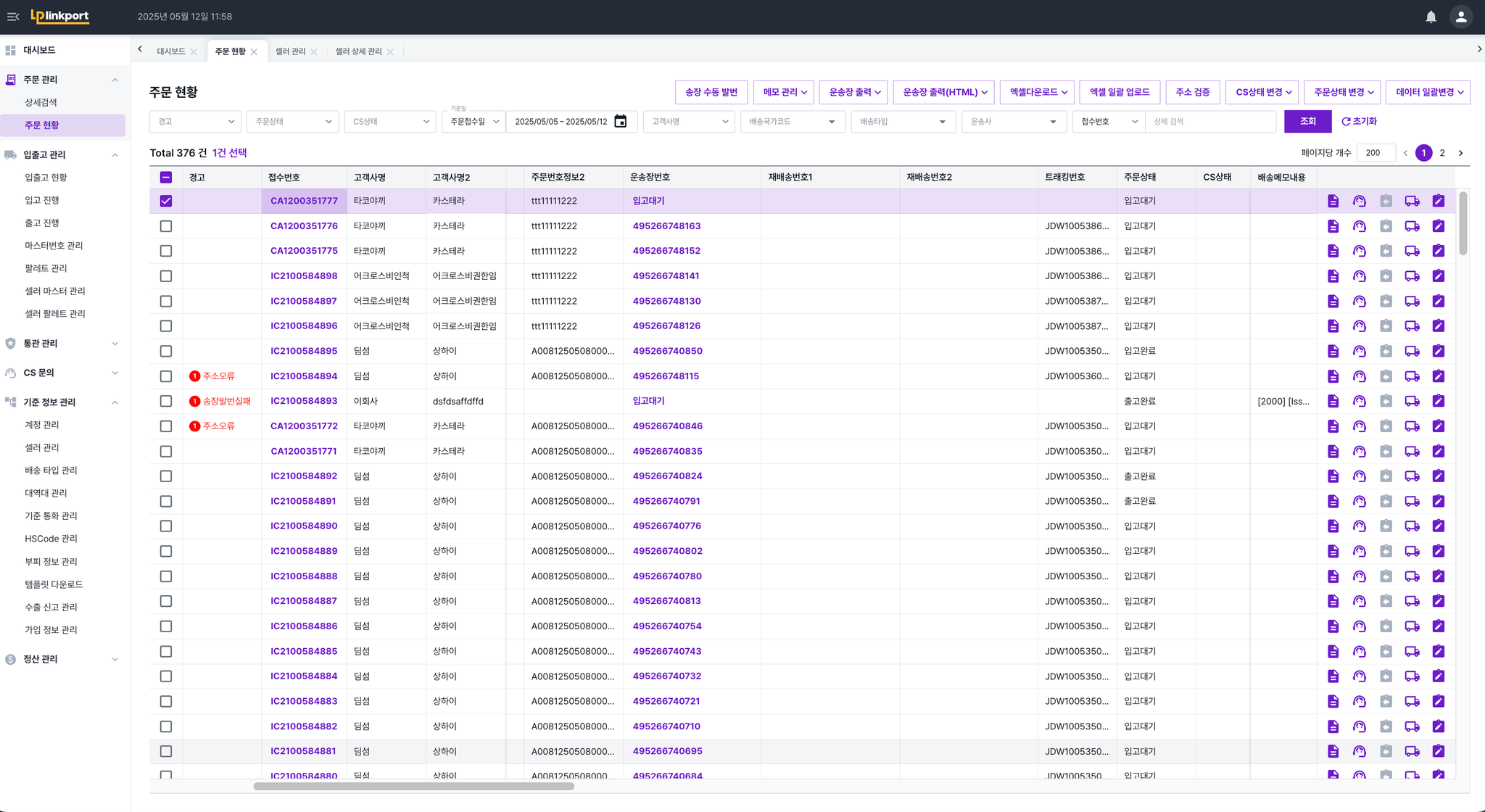Click edit clipboard icon for IC2100584897
This screenshot has width=1485, height=812.
point(1439,301)
